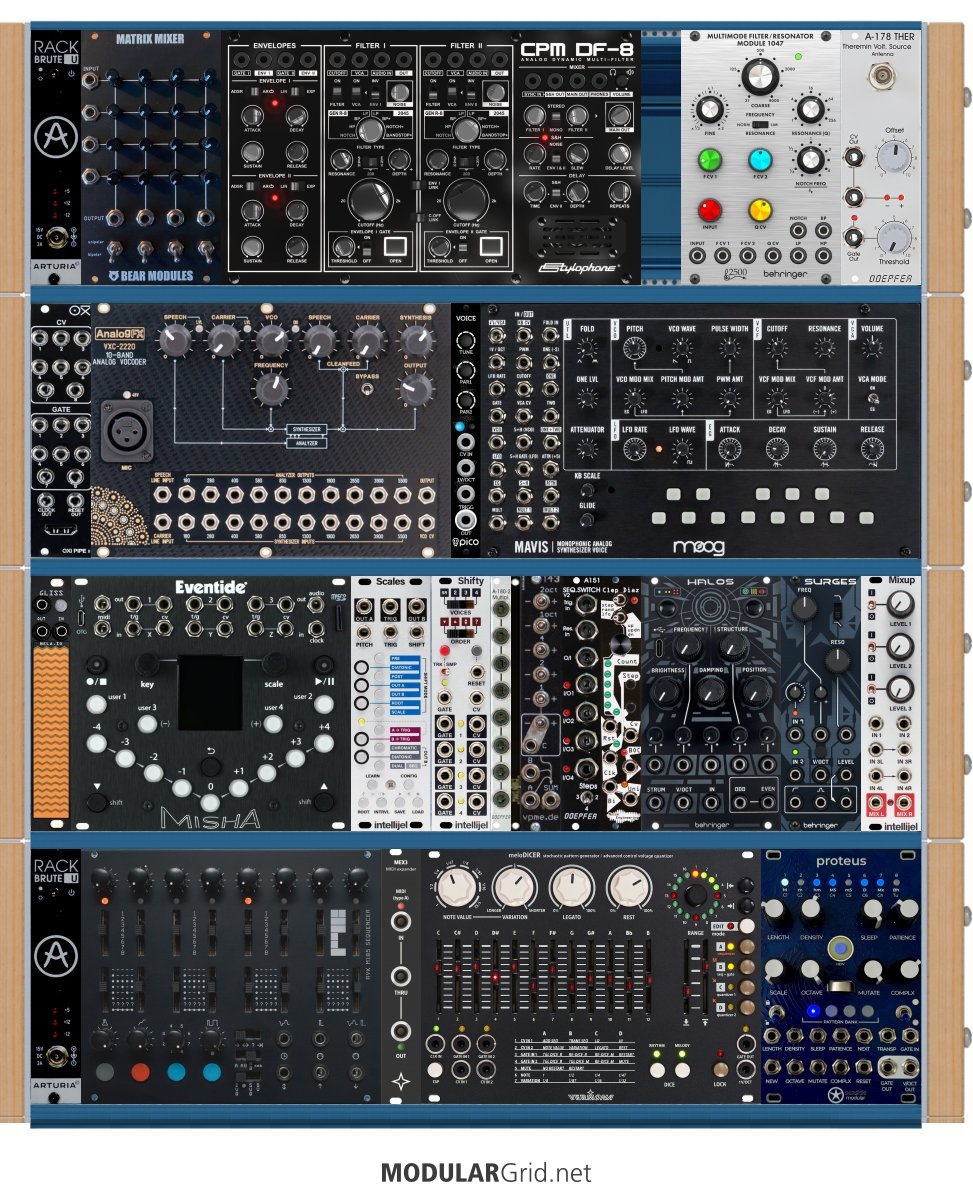
Task: Click the Misha undo arrow button
Action: click(210, 767)
